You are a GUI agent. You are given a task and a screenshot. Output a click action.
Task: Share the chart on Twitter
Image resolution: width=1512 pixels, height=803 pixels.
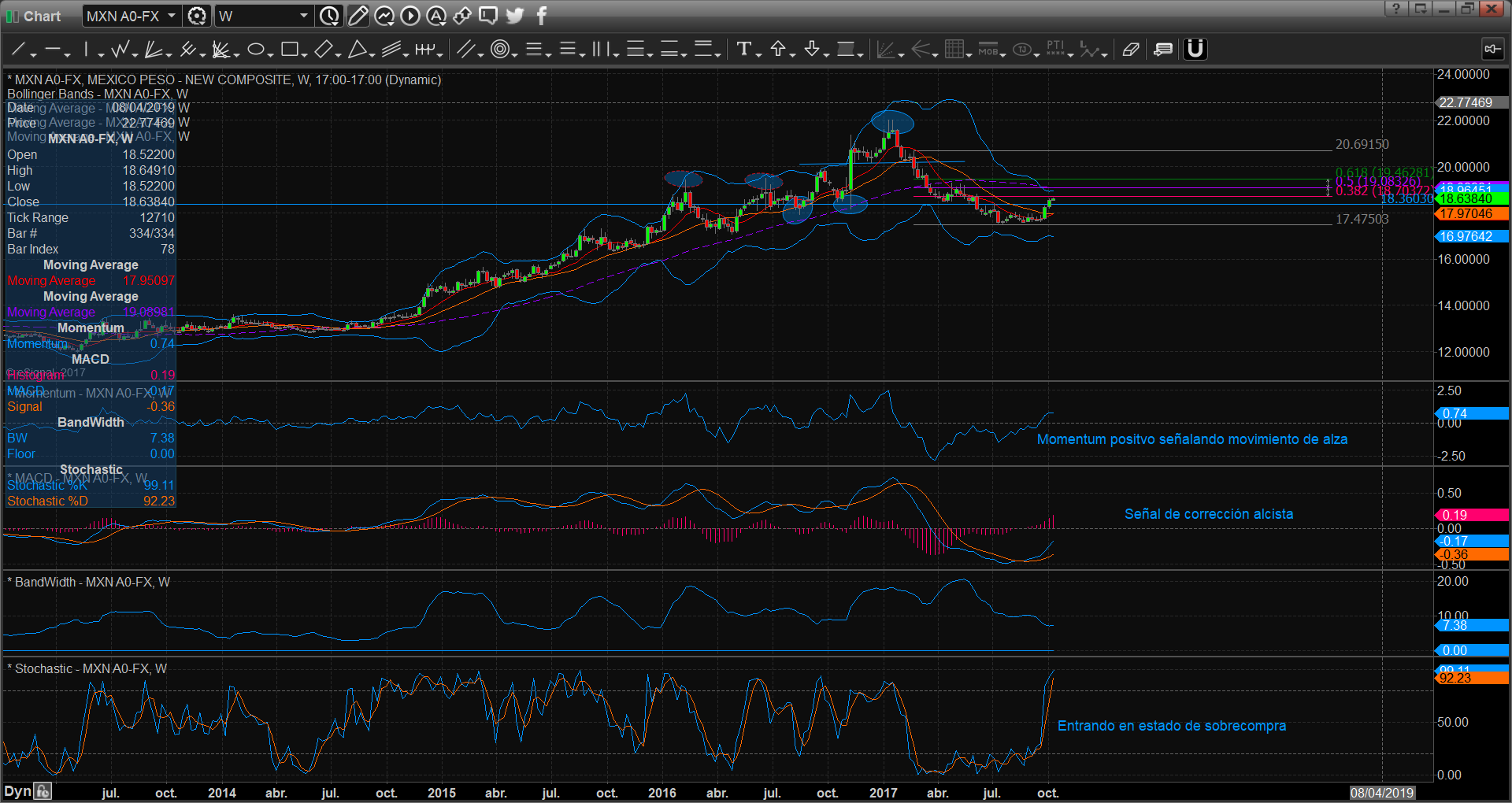515,16
